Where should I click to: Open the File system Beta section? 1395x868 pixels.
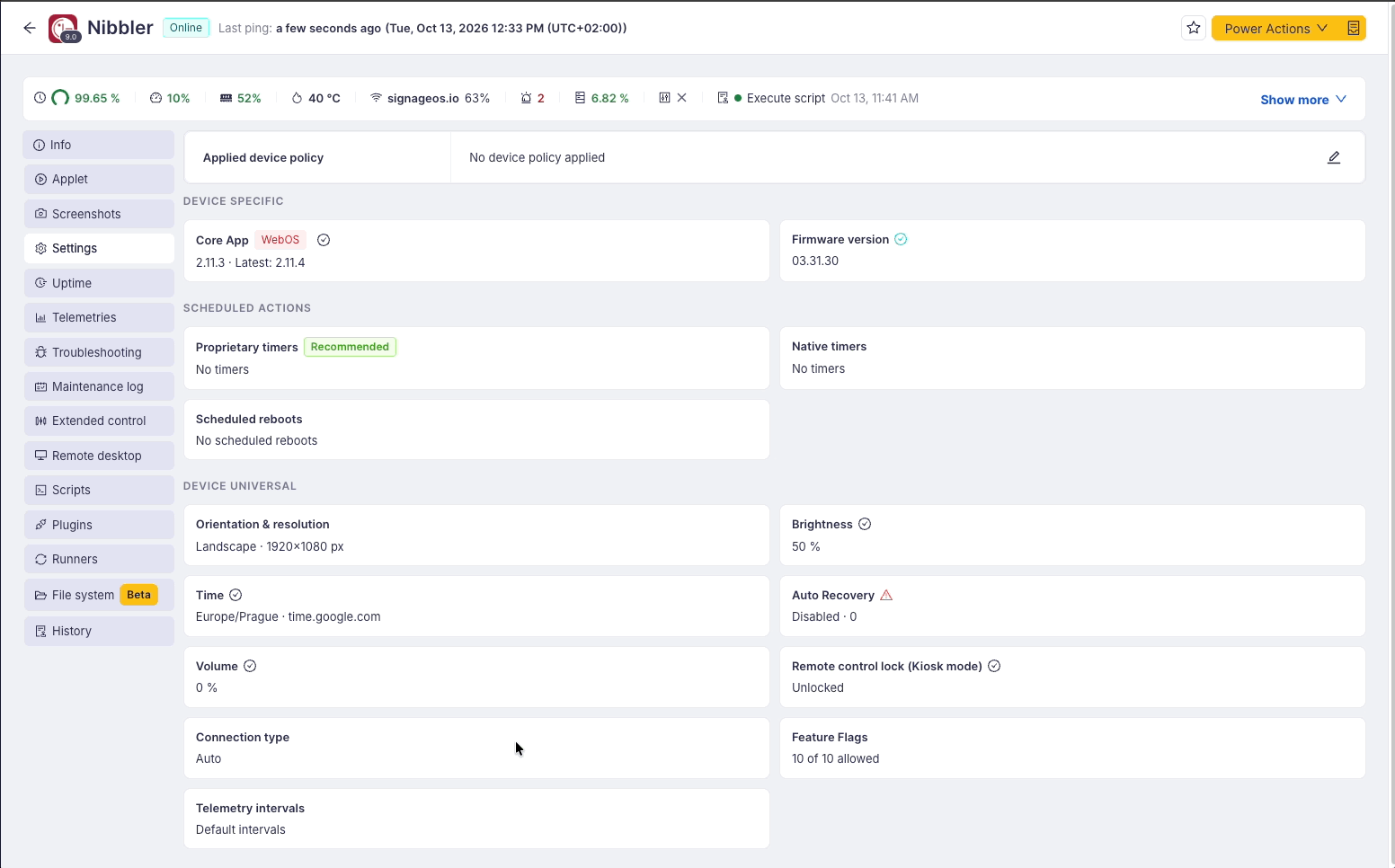tap(99, 595)
